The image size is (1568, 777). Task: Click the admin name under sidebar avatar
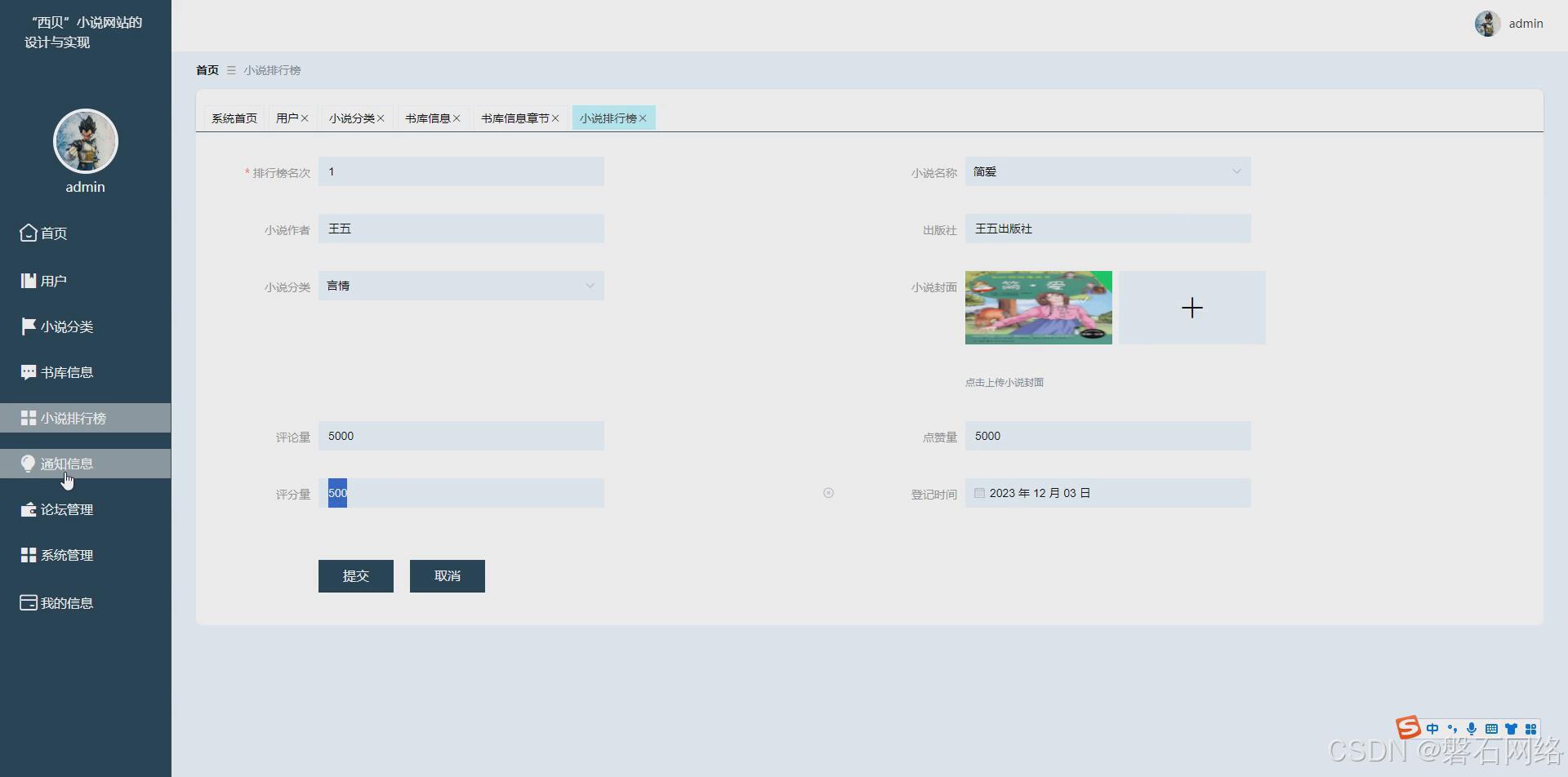(x=86, y=187)
